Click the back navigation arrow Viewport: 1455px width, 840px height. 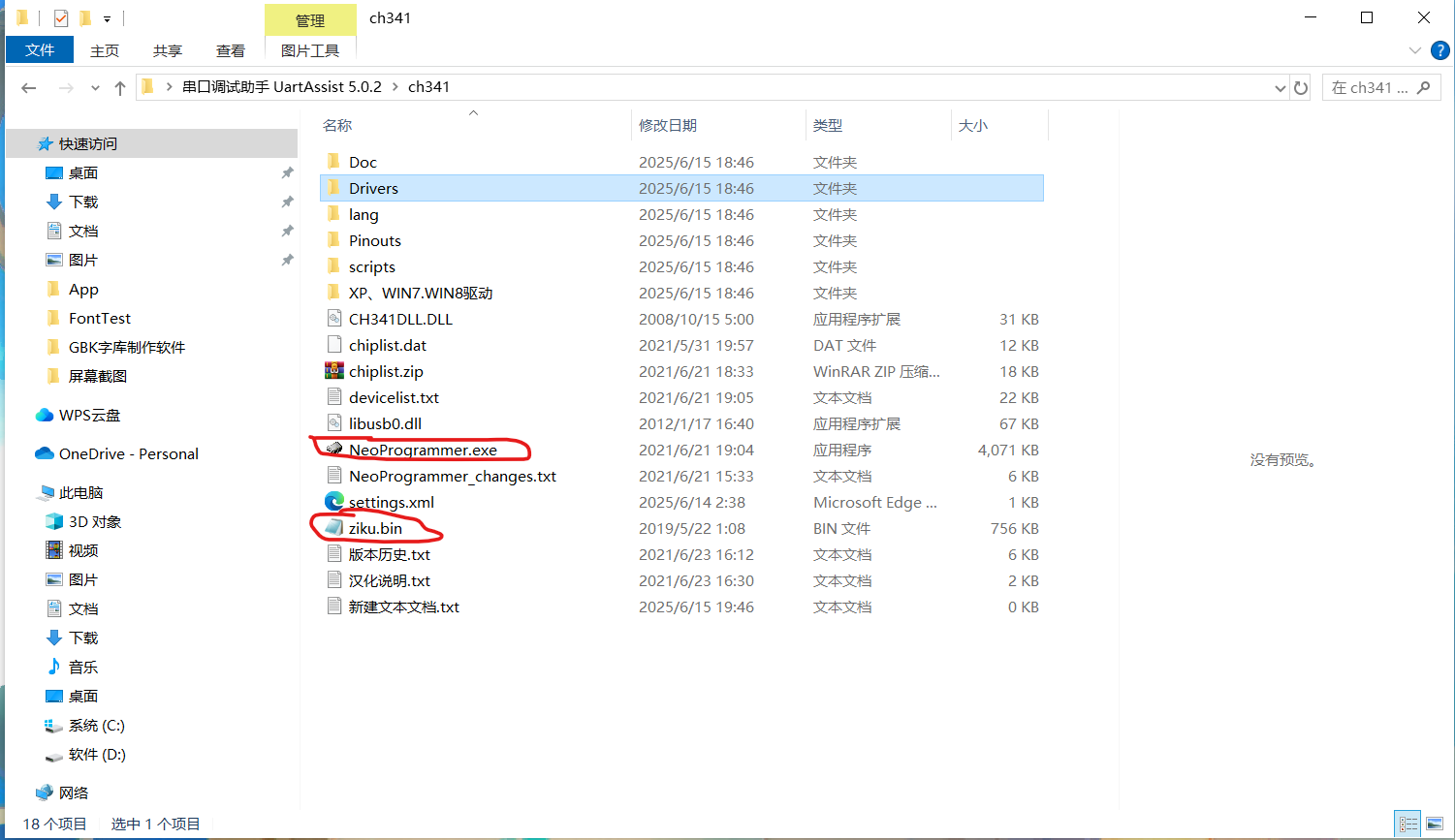point(28,86)
